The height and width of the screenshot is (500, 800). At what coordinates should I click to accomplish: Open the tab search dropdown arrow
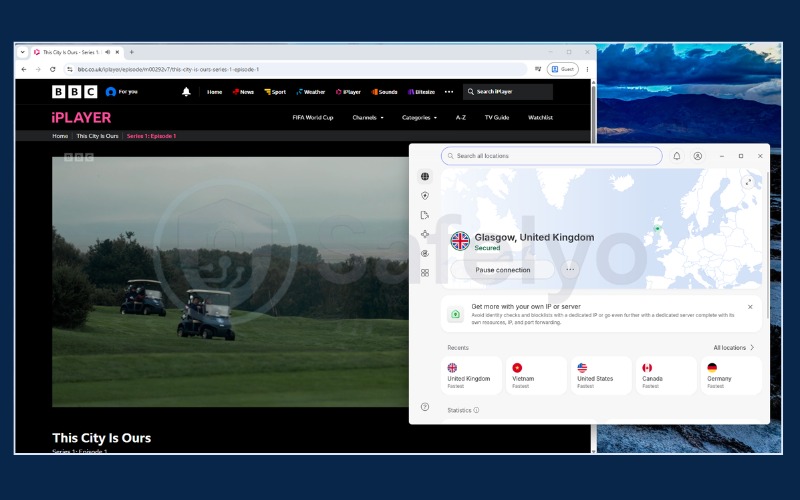22,52
